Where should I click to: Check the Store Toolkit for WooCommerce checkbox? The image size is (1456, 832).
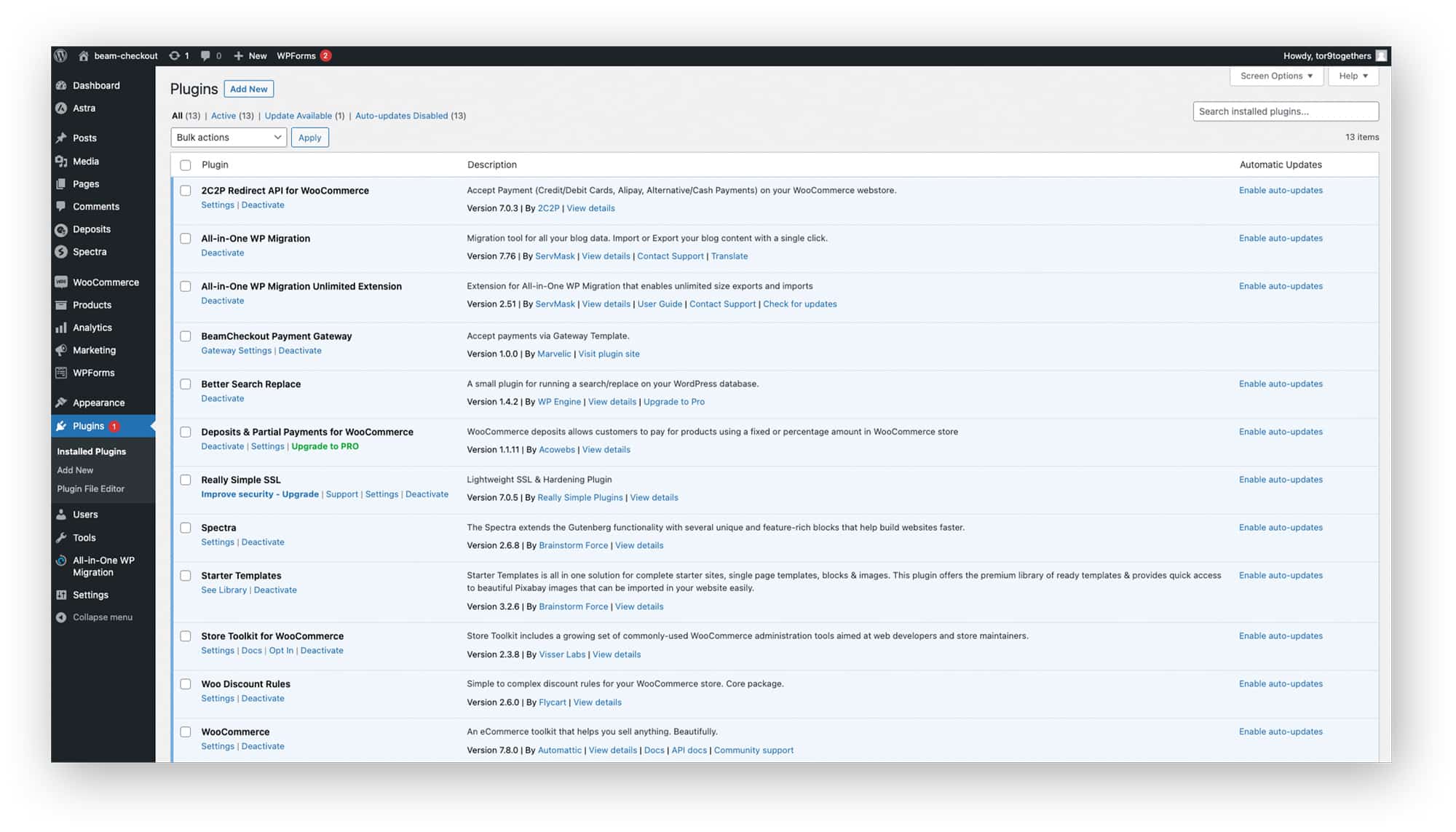click(186, 636)
